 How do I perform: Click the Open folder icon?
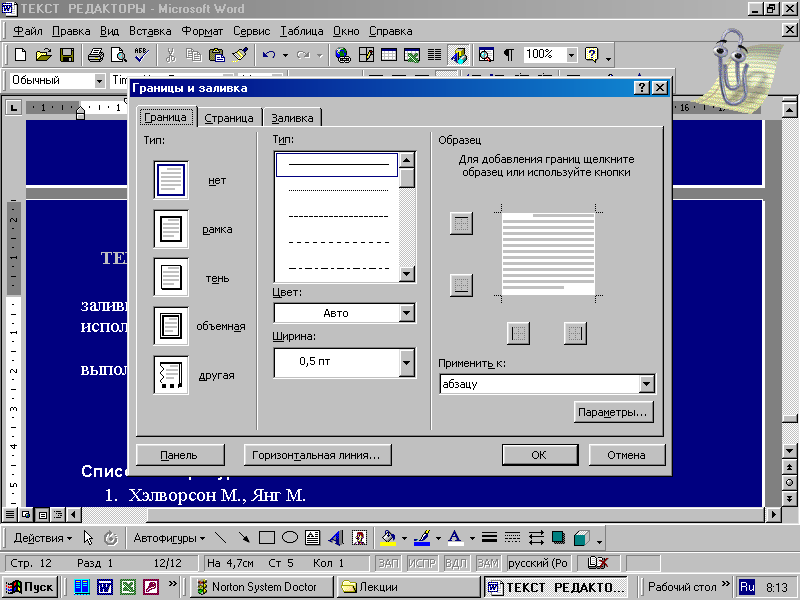[x=44, y=55]
